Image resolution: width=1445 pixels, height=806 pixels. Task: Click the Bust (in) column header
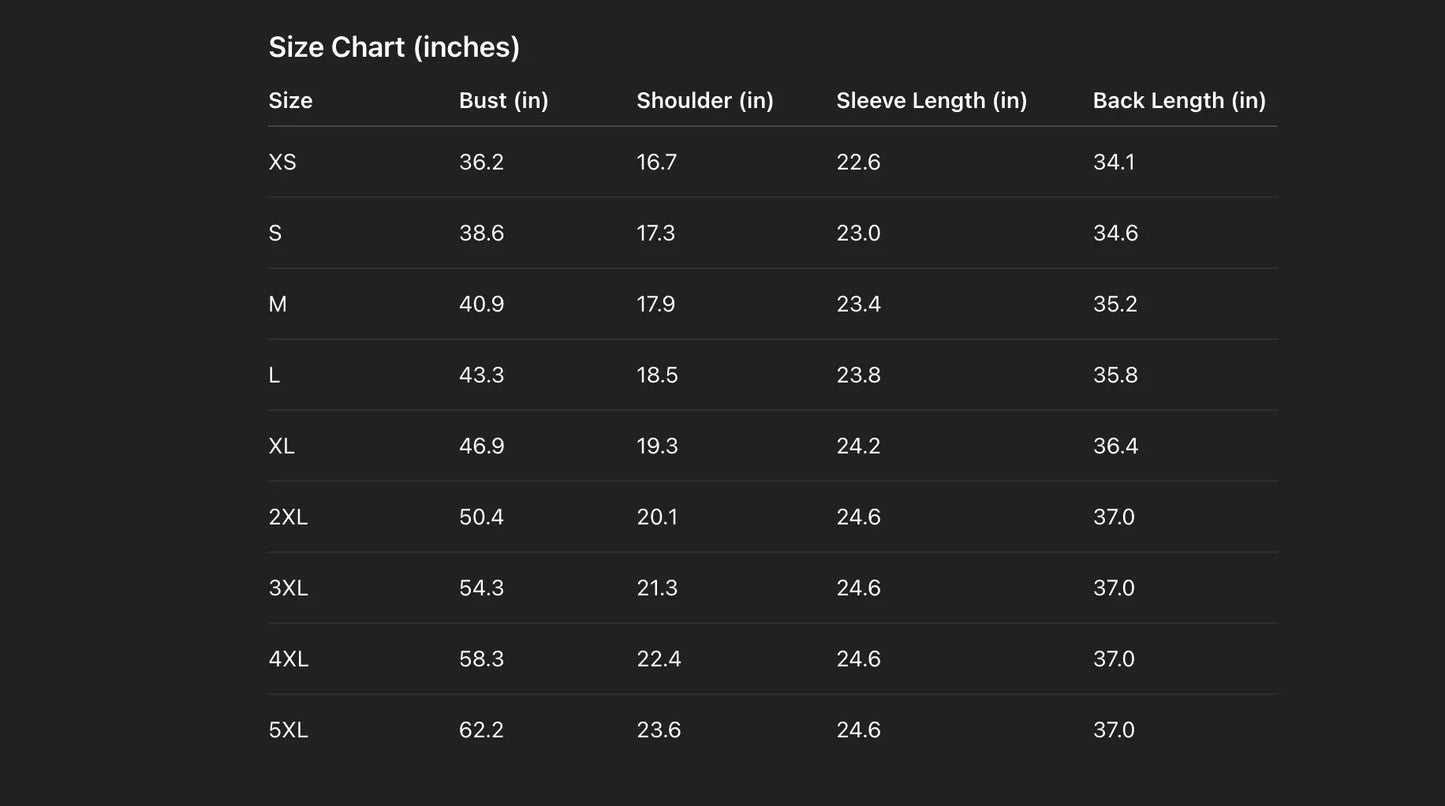(503, 100)
